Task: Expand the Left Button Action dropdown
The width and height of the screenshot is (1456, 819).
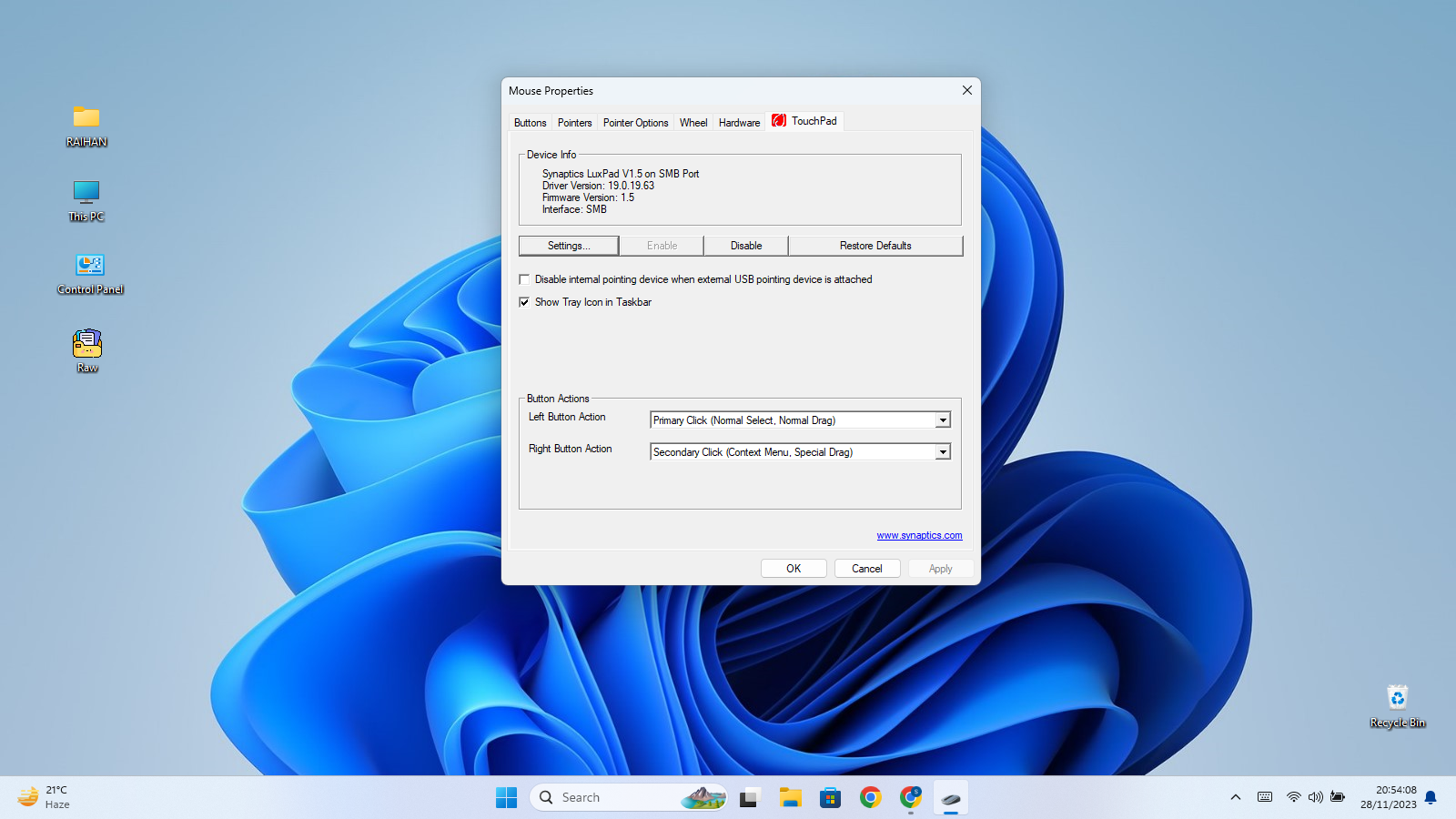Action: [x=943, y=420]
